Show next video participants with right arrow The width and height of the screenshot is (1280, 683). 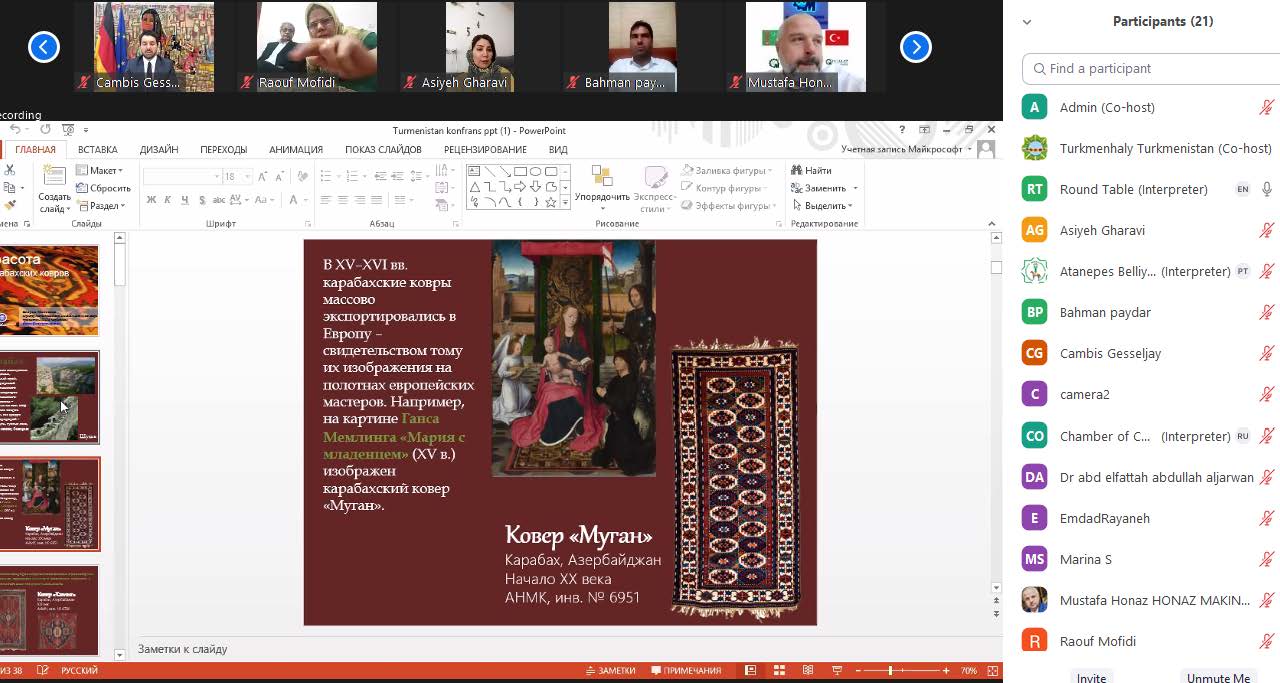tap(916, 47)
